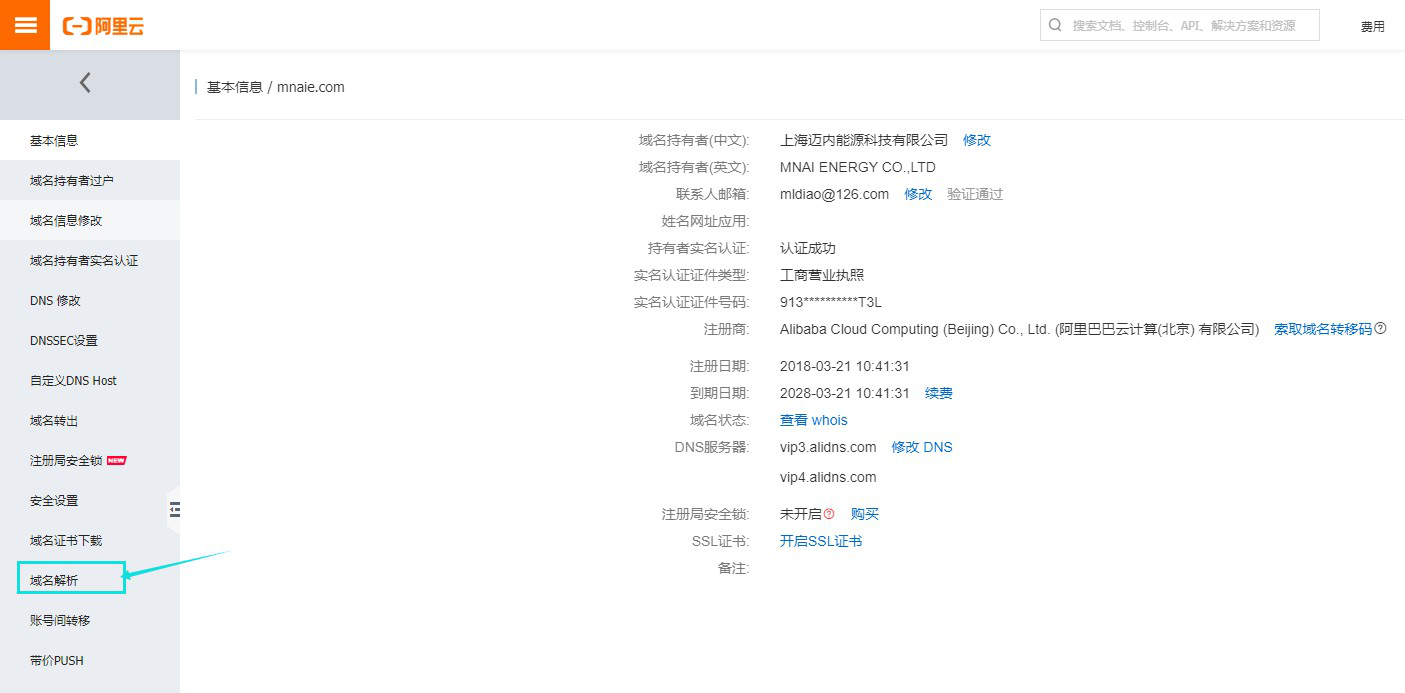1405x693 pixels.
Task: Click vip3.alidns.com DNS server
Action: click(x=828, y=447)
